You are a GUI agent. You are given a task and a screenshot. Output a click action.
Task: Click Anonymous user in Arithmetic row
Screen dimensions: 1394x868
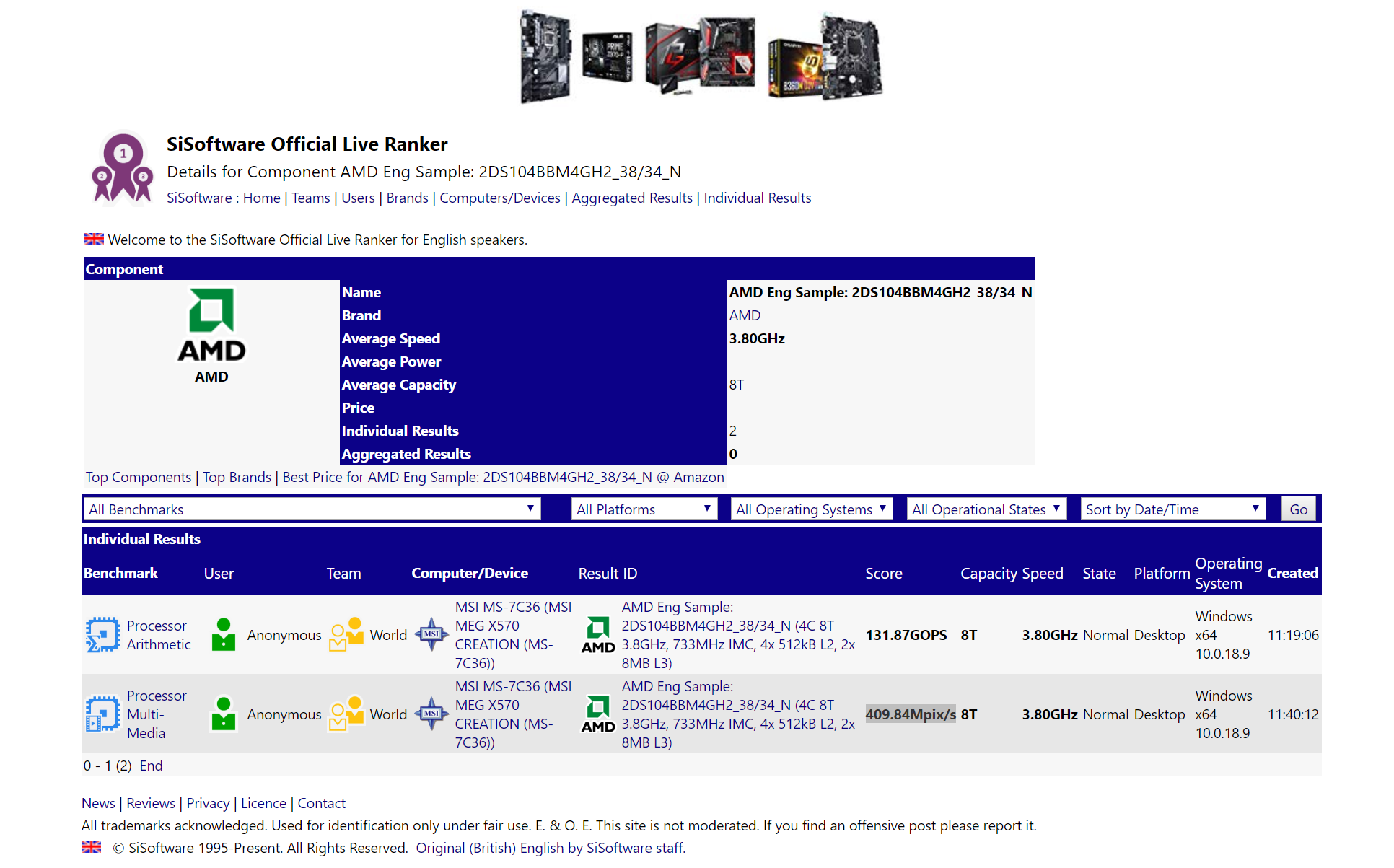click(x=284, y=635)
